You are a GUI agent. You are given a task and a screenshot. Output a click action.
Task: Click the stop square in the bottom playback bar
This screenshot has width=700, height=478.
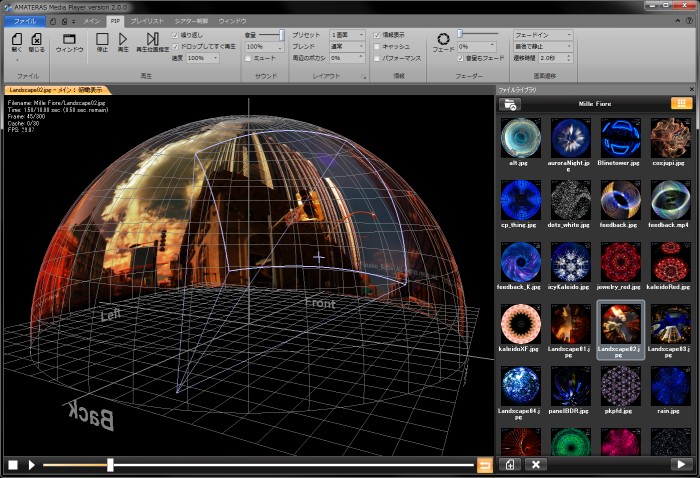(13, 465)
